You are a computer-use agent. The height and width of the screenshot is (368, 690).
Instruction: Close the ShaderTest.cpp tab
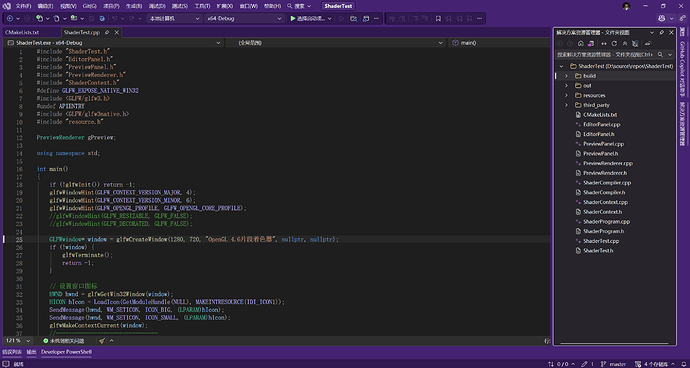[117, 33]
